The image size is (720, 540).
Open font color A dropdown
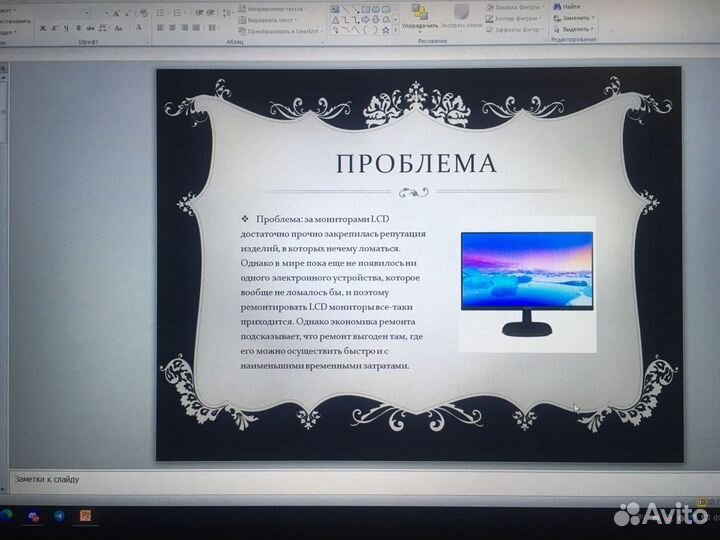[x=141, y=27]
